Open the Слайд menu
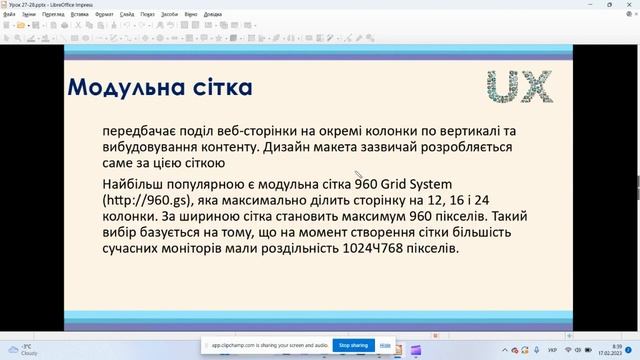 coord(127,14)
